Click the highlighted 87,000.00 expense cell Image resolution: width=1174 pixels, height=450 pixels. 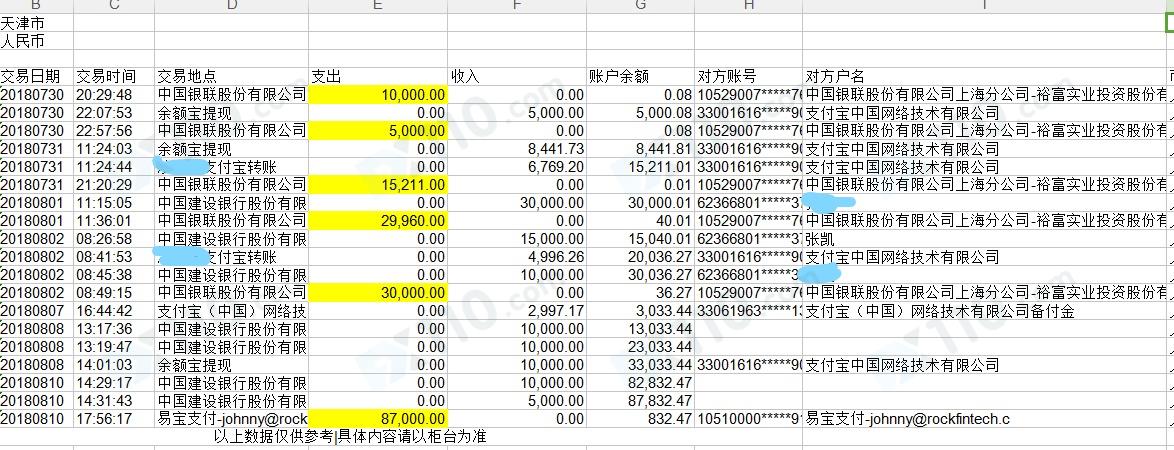click(x=378, y=419)
